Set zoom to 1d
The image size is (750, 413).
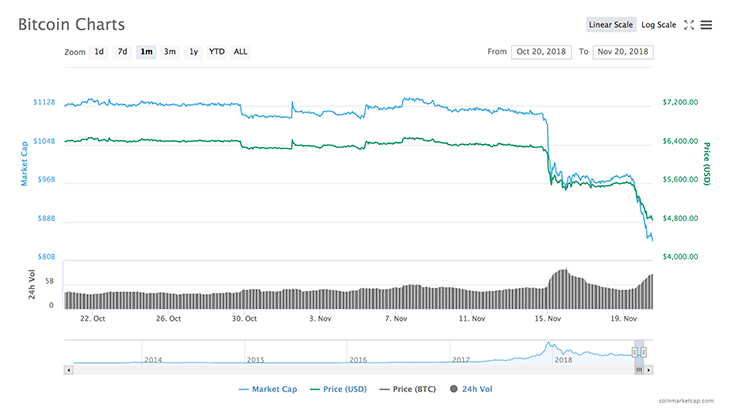coord(99,52)
